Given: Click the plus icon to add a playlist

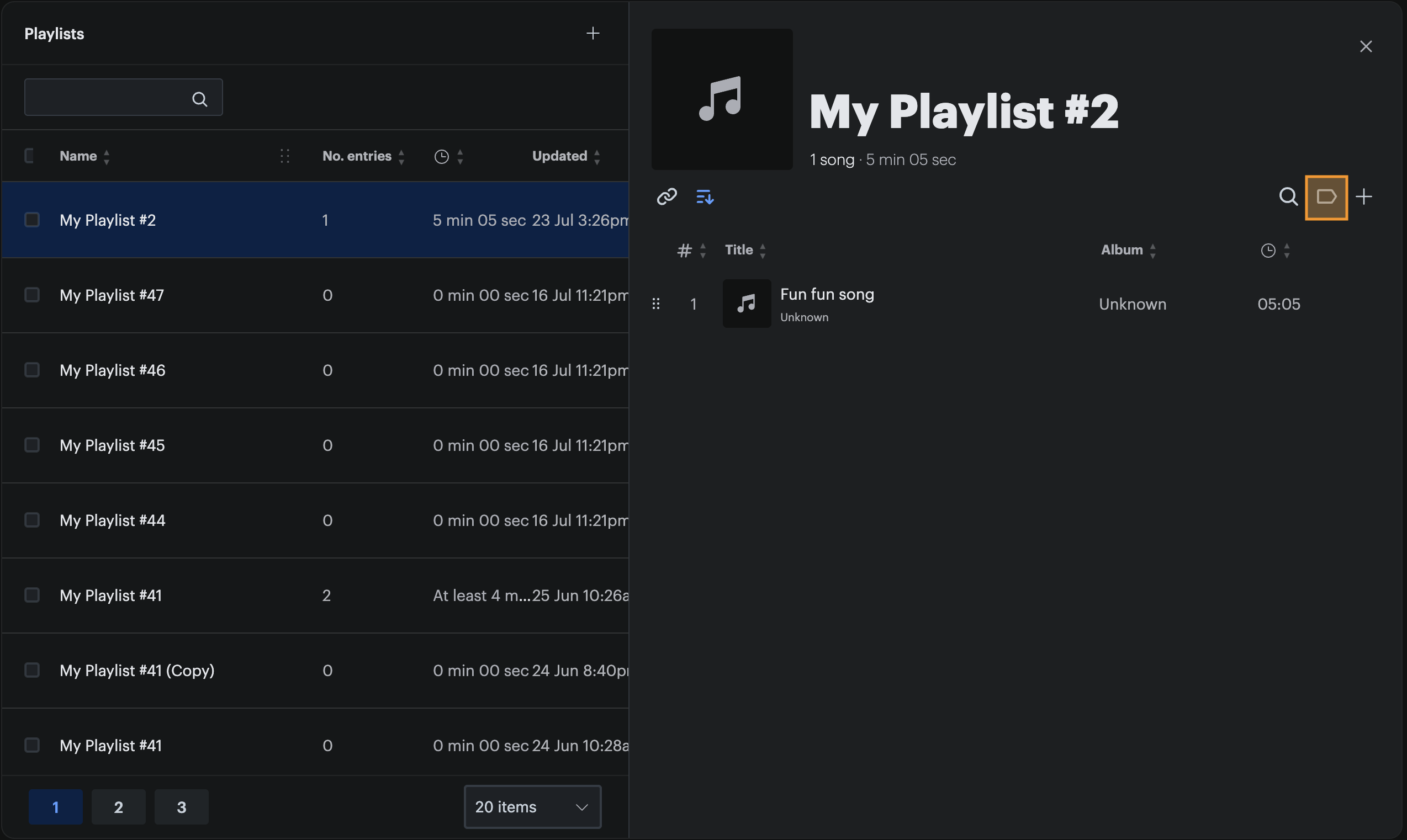Looking at the screenshot, I should (593, 34).
